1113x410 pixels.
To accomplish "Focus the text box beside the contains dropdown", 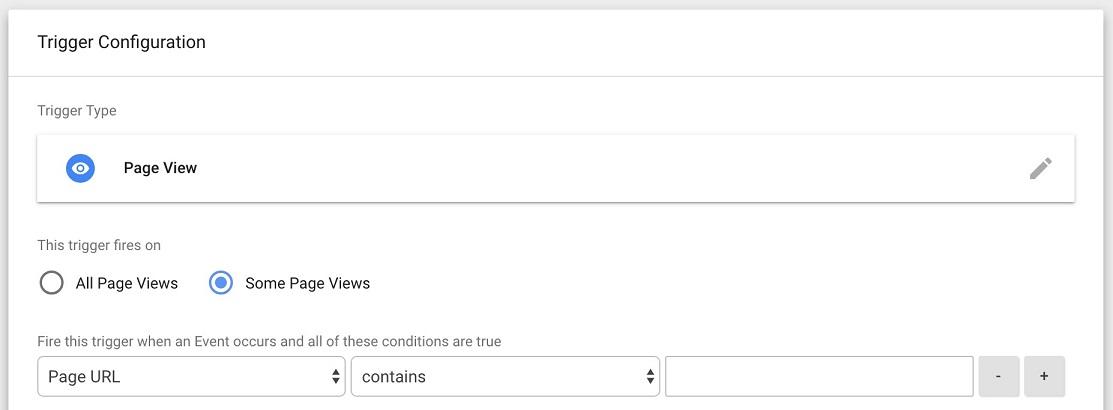I will pyautogui.click(x=819, y=377).
